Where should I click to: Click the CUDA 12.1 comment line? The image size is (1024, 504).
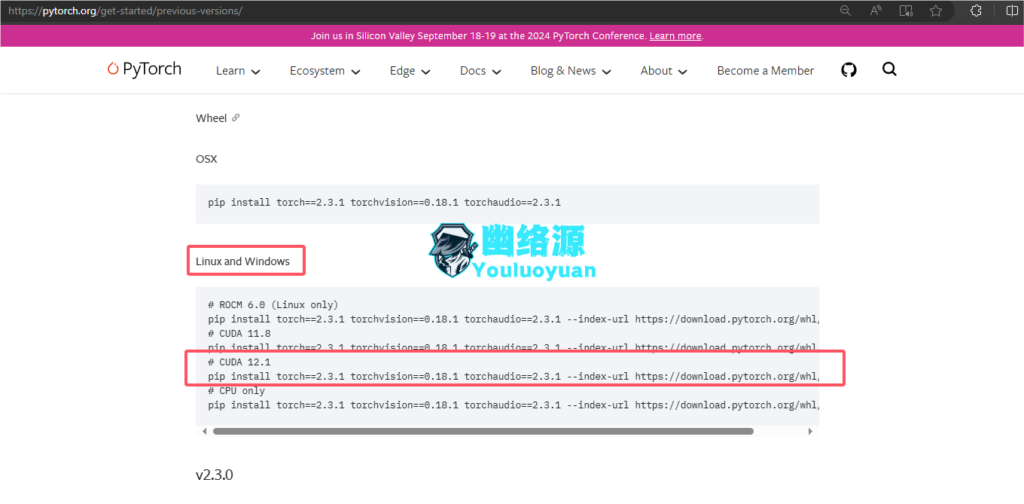click(239, 362)
